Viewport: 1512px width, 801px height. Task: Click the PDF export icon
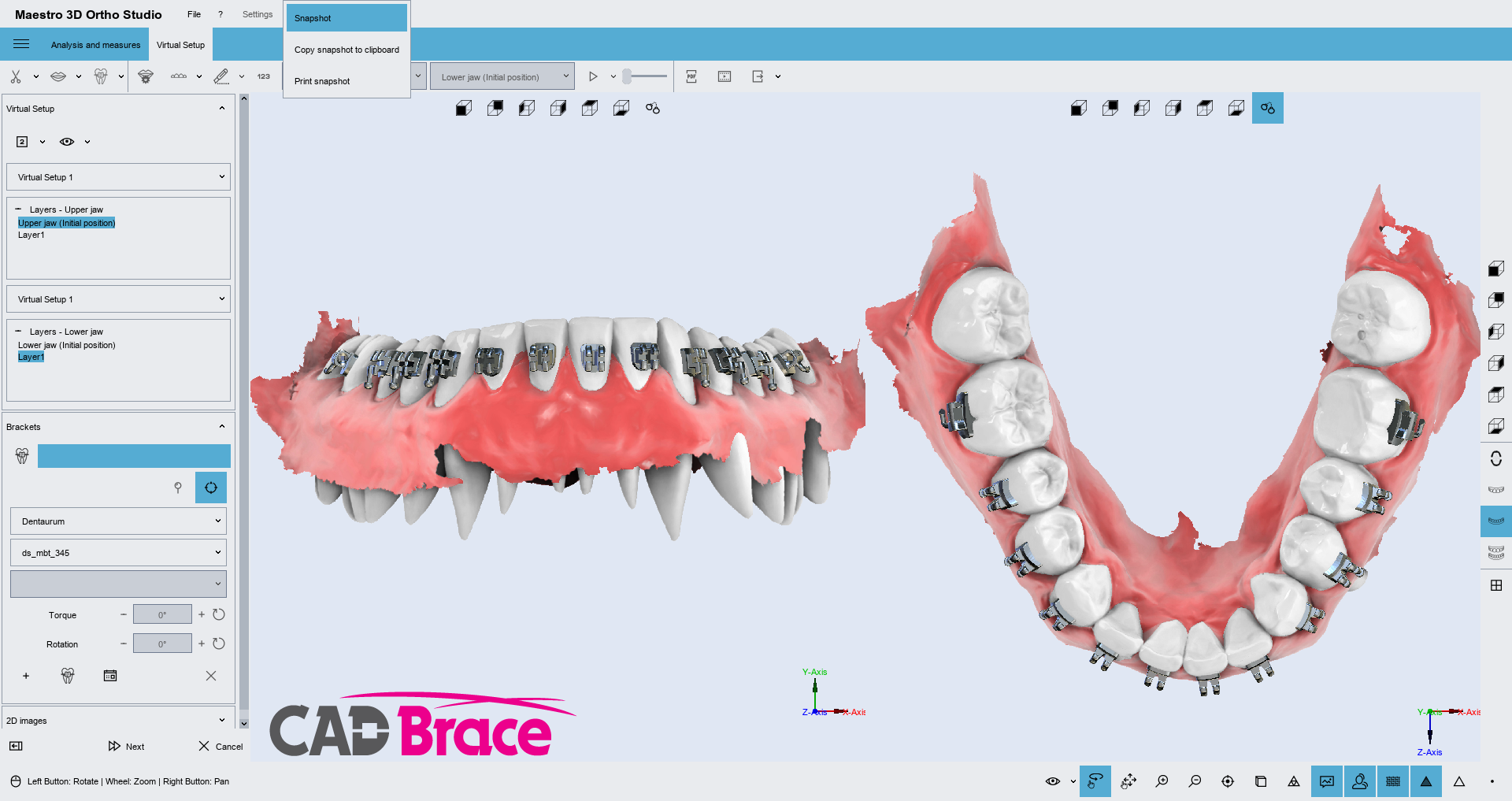pos(691,76)
